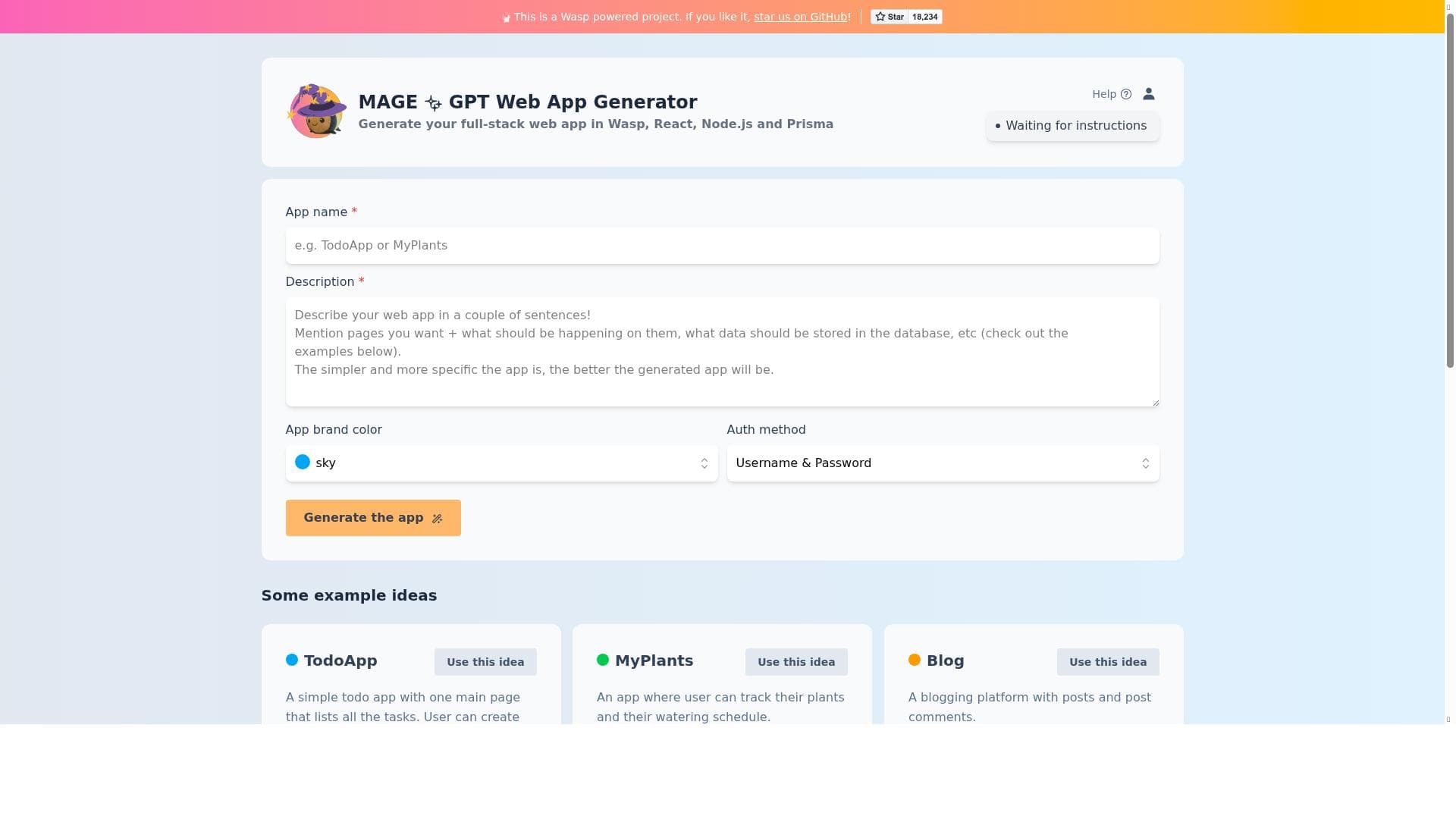Click the Mage wizard hat logo
The image size is (1456, 819).
click(x=316, y=111)
